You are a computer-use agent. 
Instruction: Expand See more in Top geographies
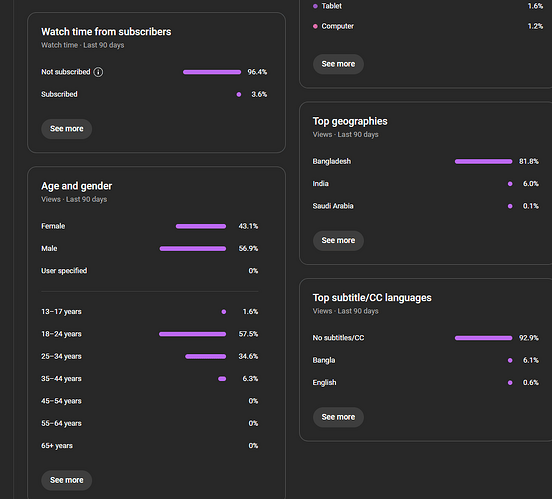tap(338, 241)
